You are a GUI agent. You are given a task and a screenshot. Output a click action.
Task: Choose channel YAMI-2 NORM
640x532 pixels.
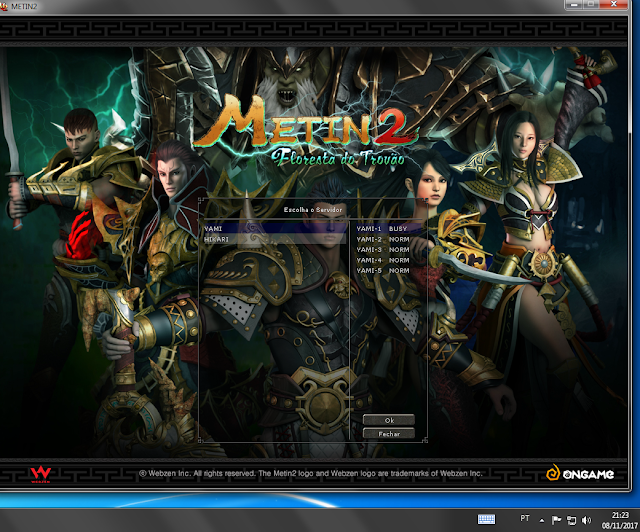pyautogui.click(x=388, y=239)
